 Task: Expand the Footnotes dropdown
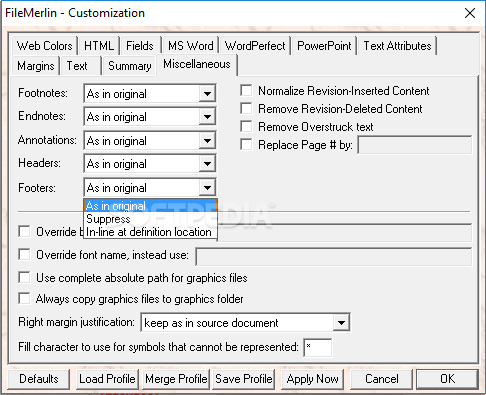click(207, 94)
